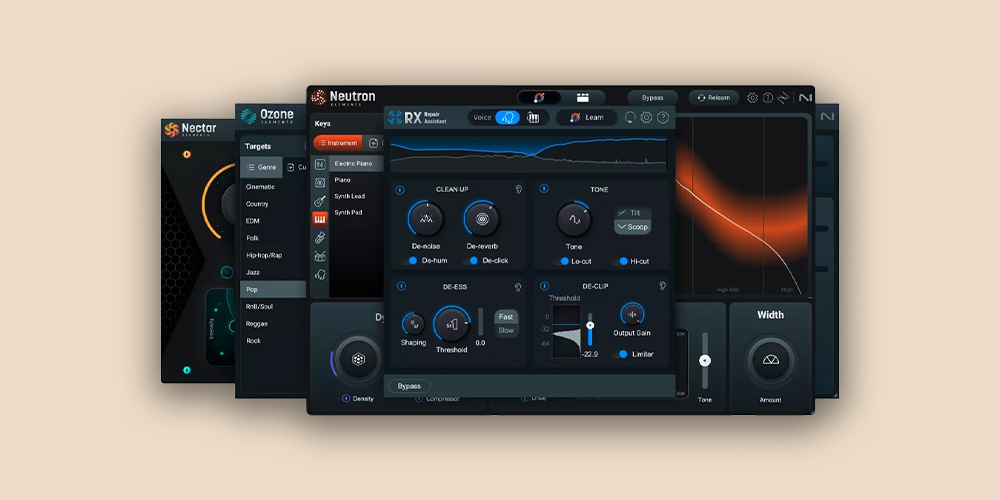The image size is (1000, 500).
Task: Click the Learn button in RX
Action: click(587, 117)
